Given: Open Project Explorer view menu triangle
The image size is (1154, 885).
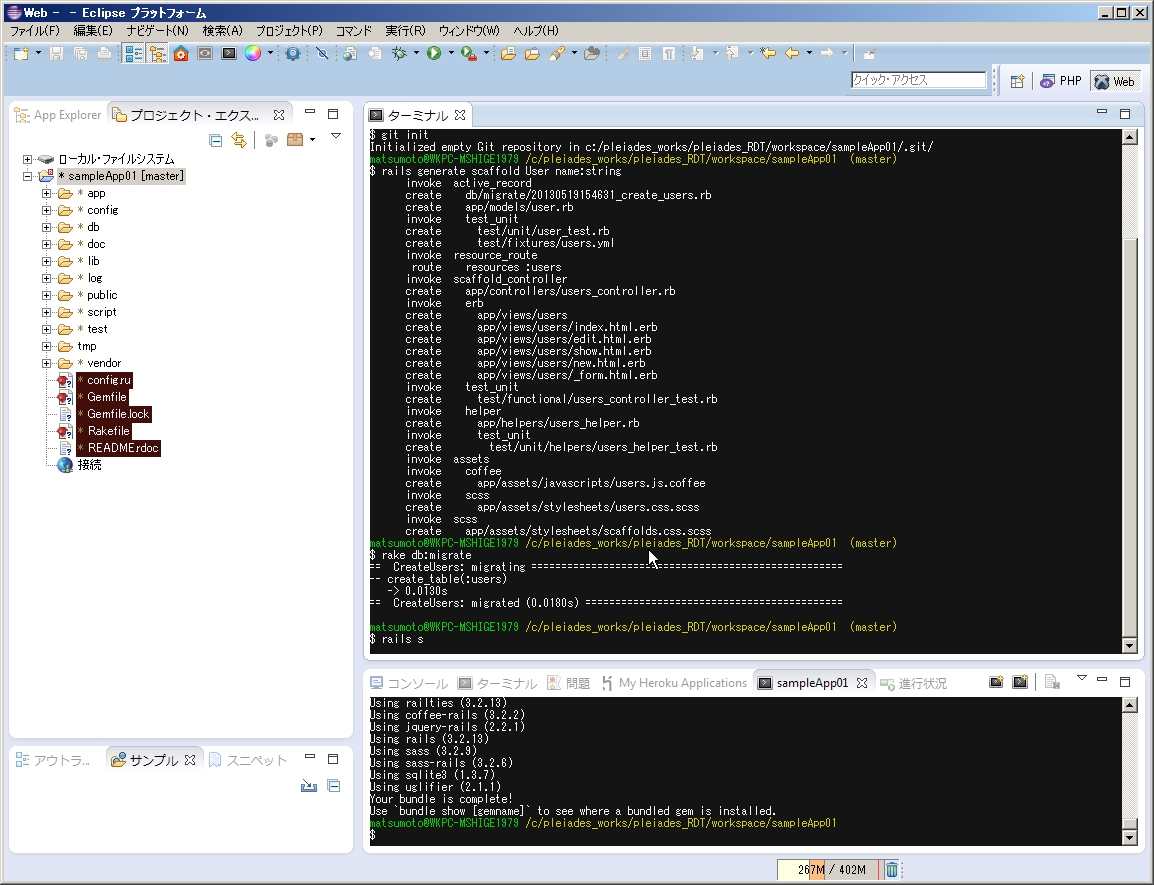Looking at the screenshot, I should coord(336,136).
